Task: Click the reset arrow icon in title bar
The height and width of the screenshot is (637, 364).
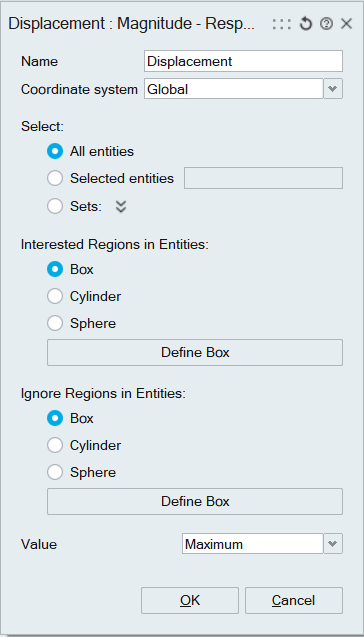Action: click(x=306, y=24)
